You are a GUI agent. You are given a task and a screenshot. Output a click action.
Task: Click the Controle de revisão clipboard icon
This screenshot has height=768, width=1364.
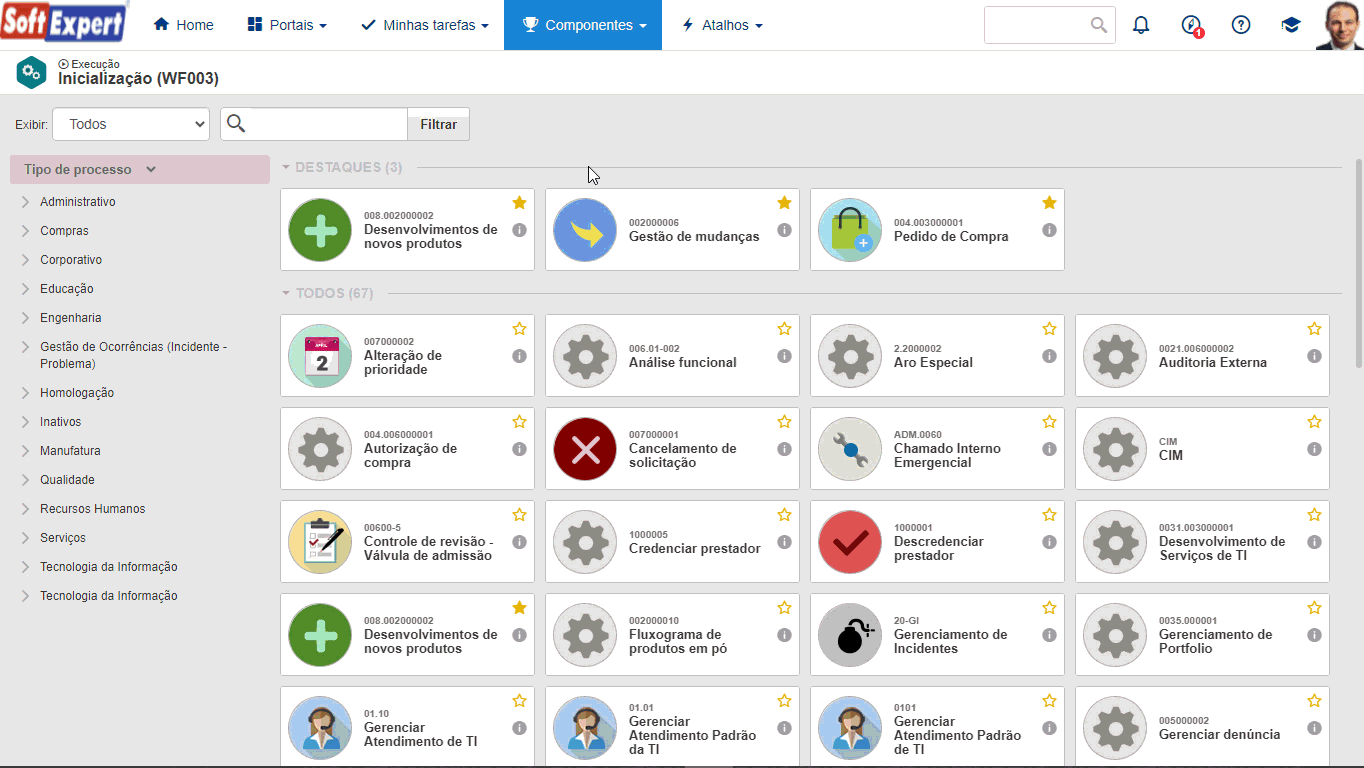(320, 542)
